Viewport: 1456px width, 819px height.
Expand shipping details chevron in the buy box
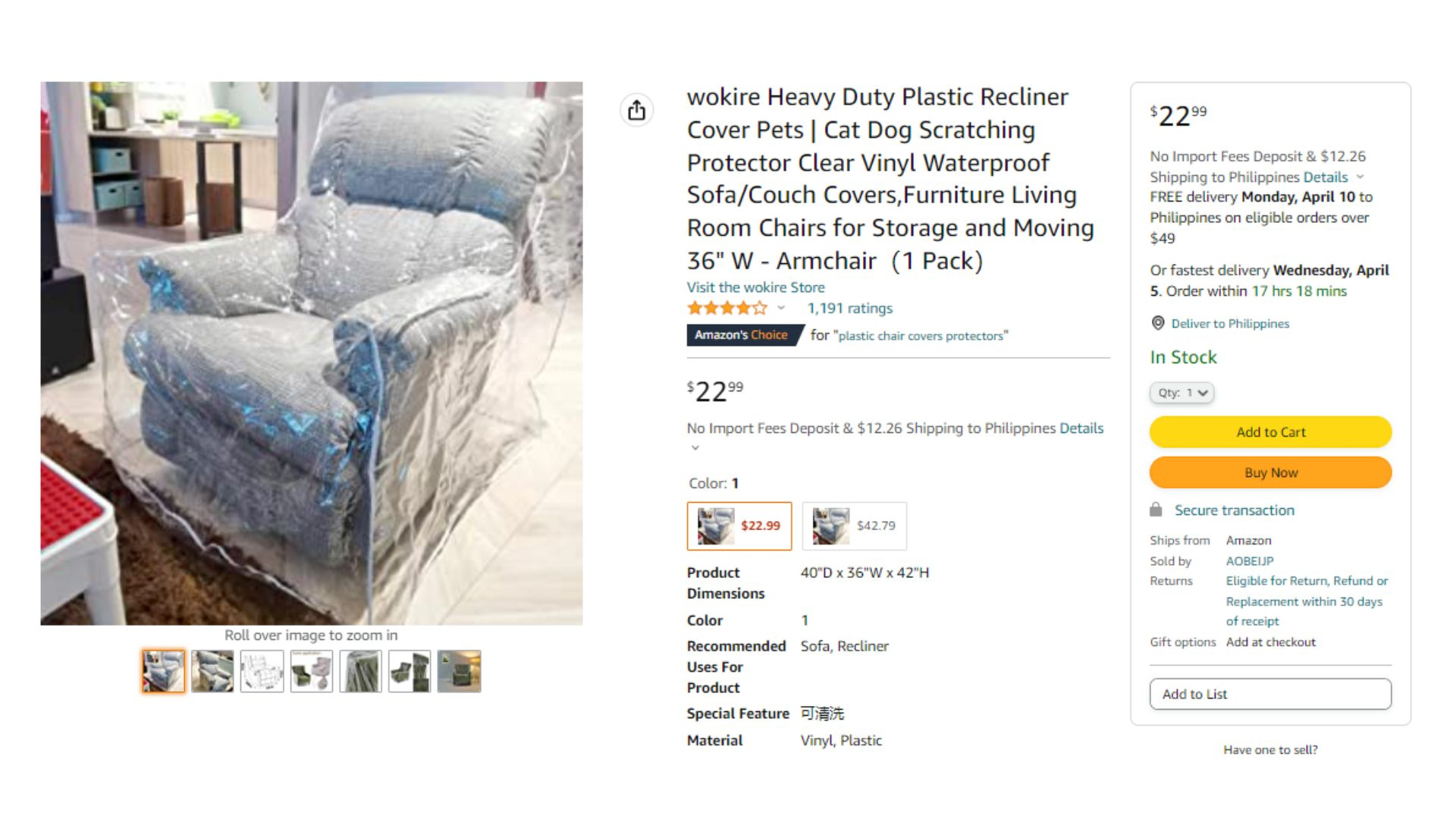[x=1360, y=177]
